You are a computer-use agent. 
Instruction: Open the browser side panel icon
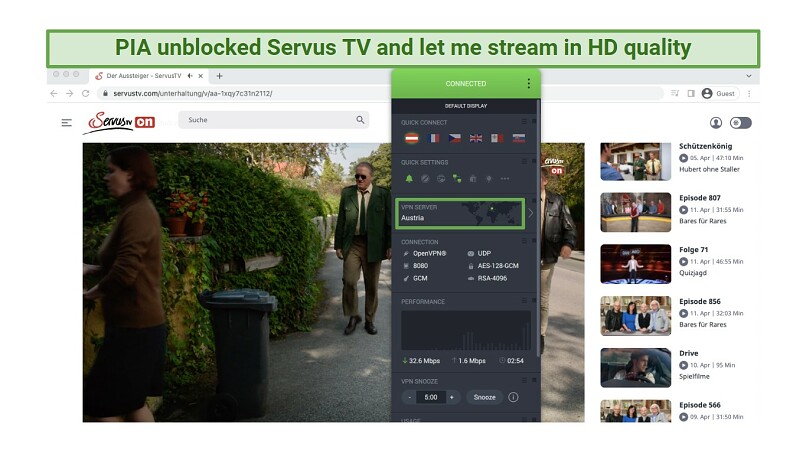pyautogui.click(x=691, y=93)
